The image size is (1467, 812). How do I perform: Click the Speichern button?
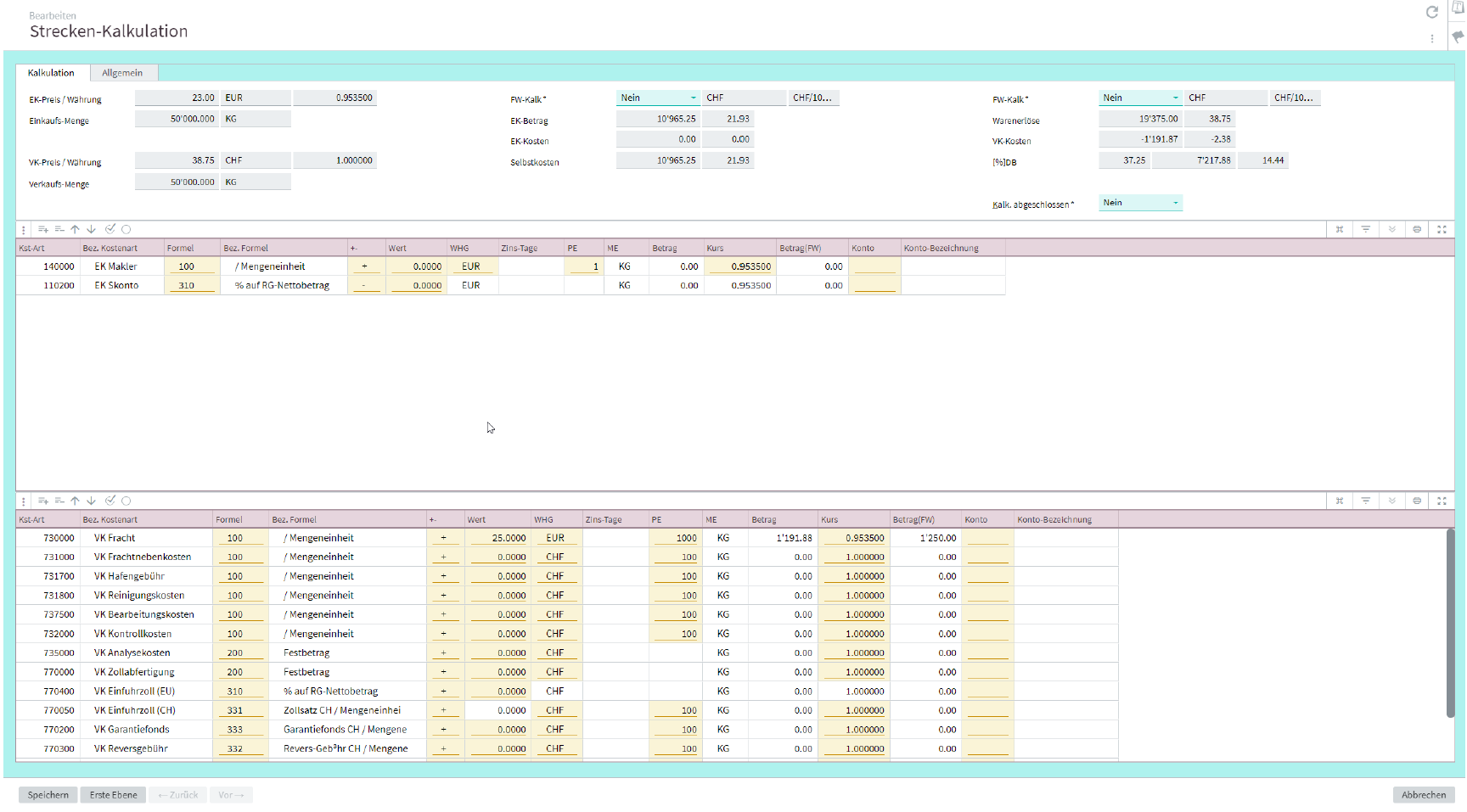coord(48,795)
